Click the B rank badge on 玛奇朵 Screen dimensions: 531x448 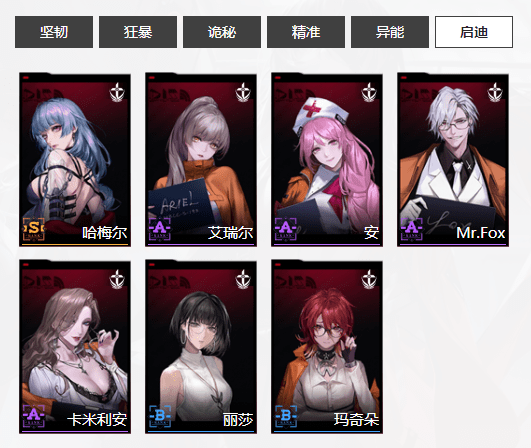point(286,416)
